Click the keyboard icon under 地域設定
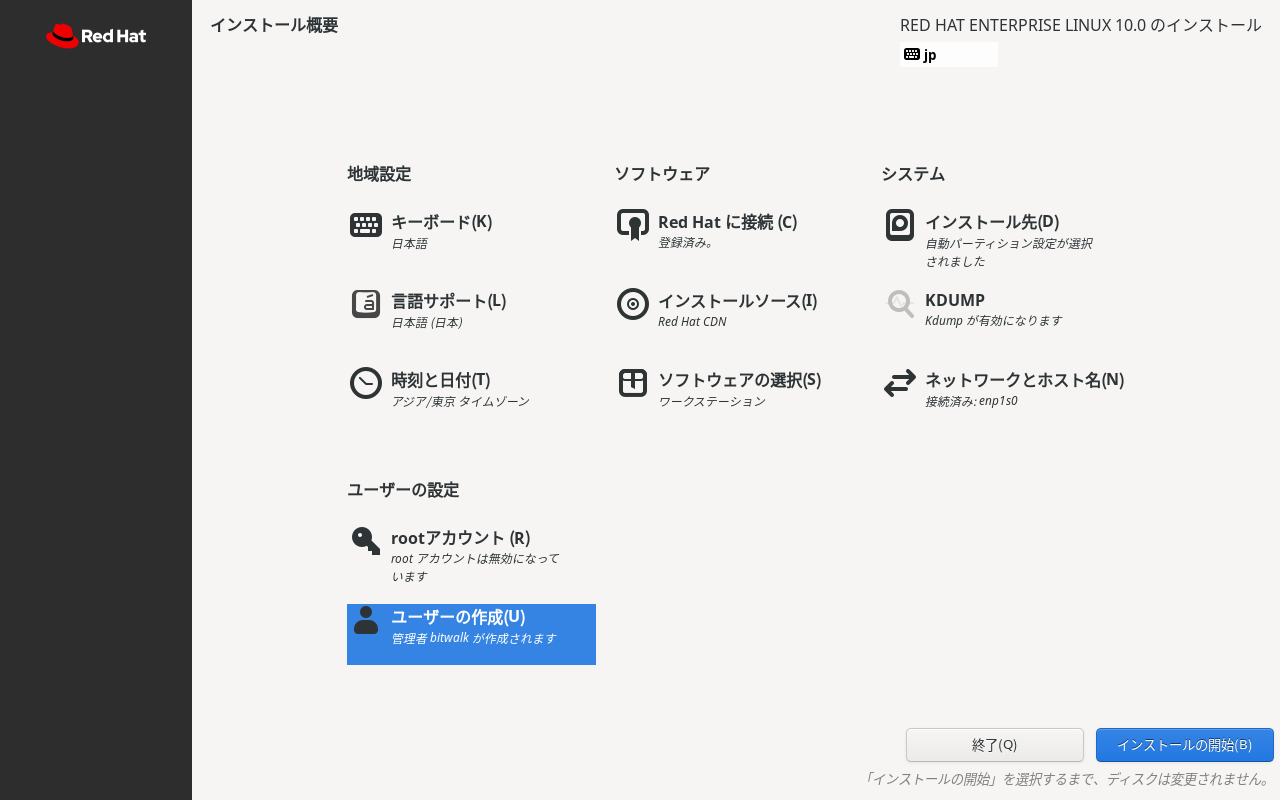 pos(366,225)
